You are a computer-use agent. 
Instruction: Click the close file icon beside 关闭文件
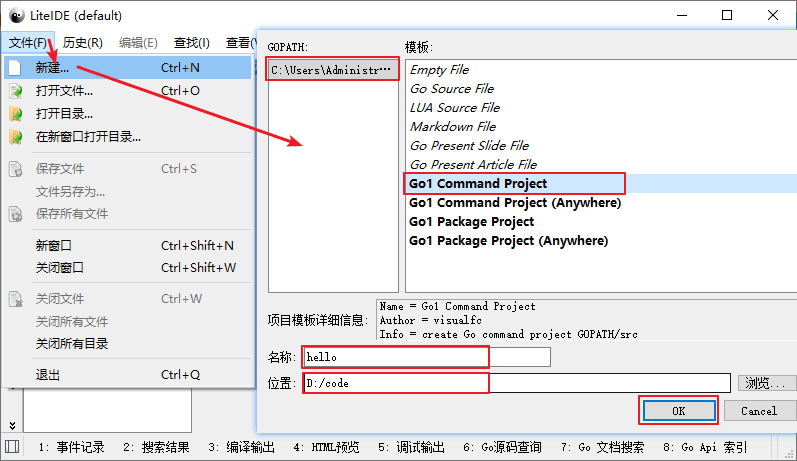[16, 299]
